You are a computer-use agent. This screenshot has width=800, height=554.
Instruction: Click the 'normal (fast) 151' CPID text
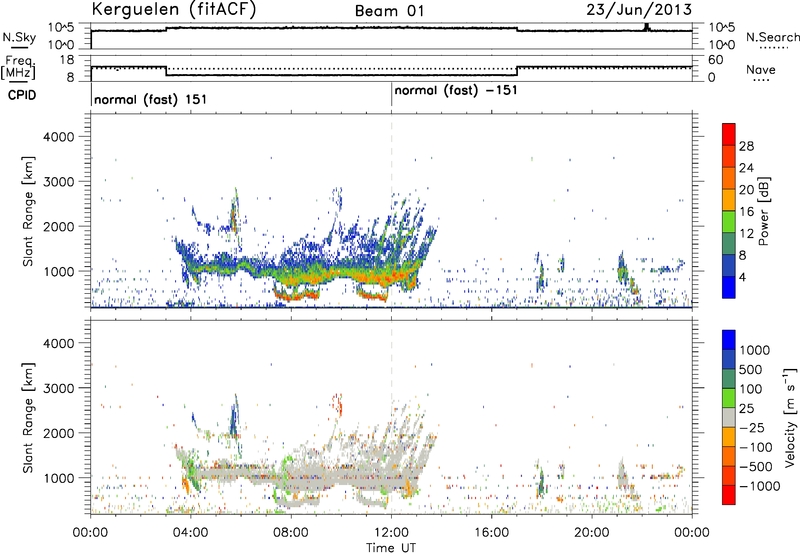[151, 99]
